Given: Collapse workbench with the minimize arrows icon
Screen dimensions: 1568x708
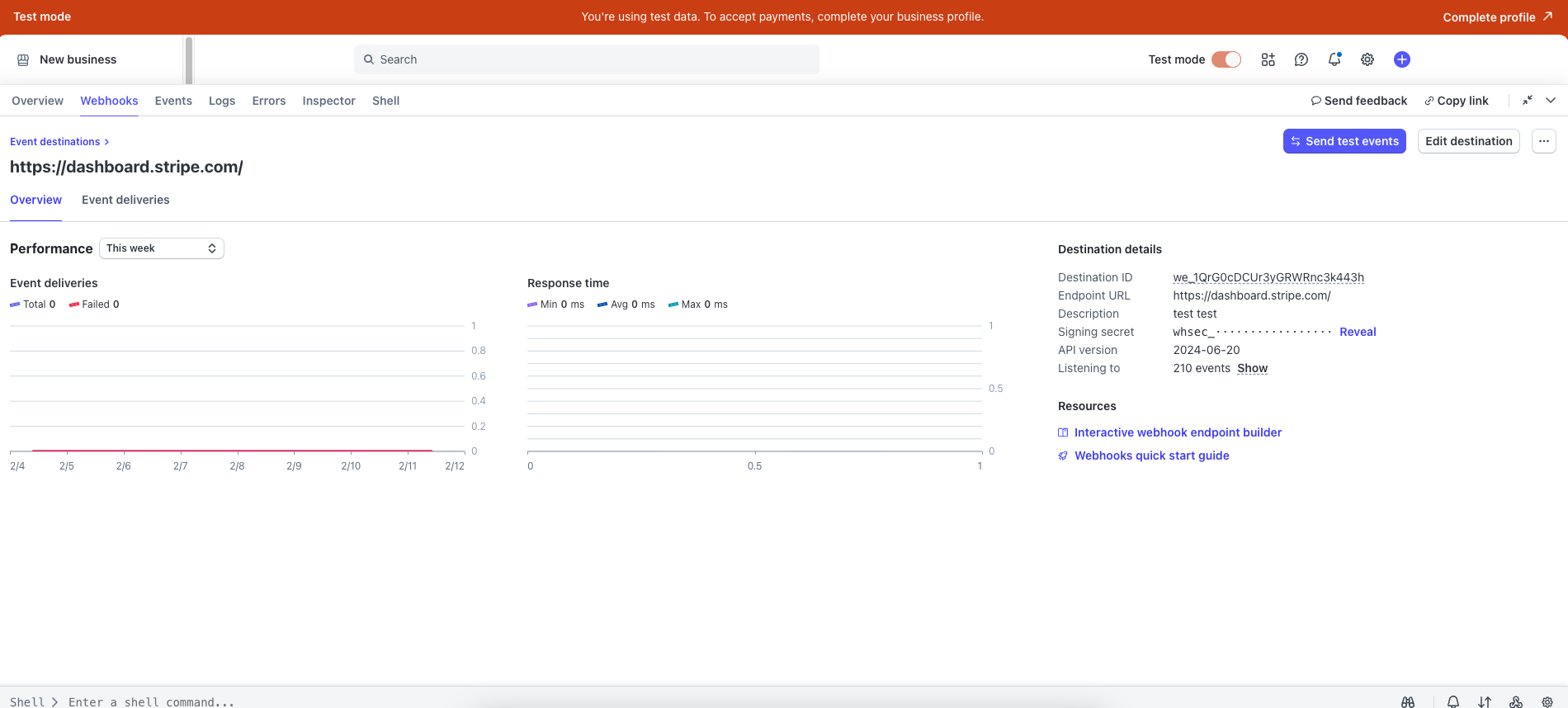Looking at the screenshot, I should pos(1528,100).
